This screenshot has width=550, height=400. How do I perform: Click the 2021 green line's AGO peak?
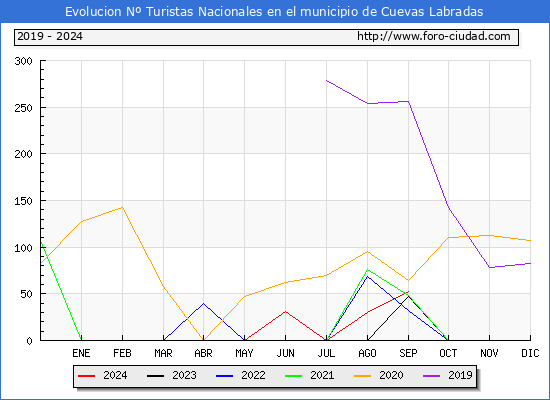tap(367, 269)
